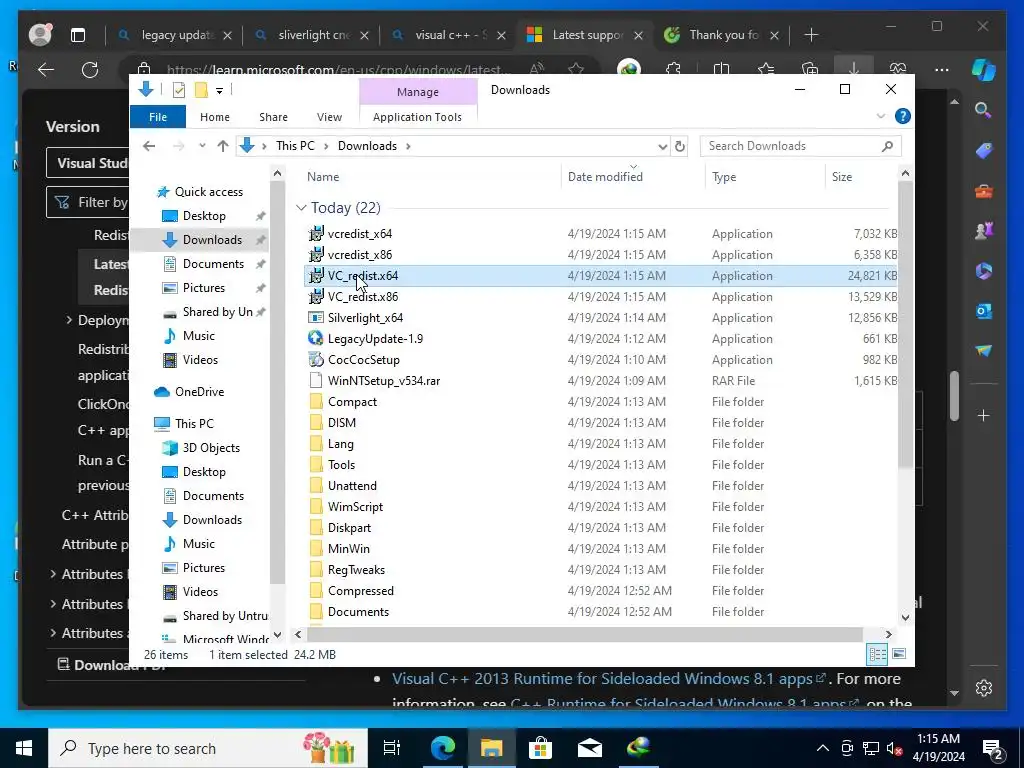Click the Search Downloads field
Image resolution: width=1024 pixels, height=768 pixels.
[x=801, y=146]
